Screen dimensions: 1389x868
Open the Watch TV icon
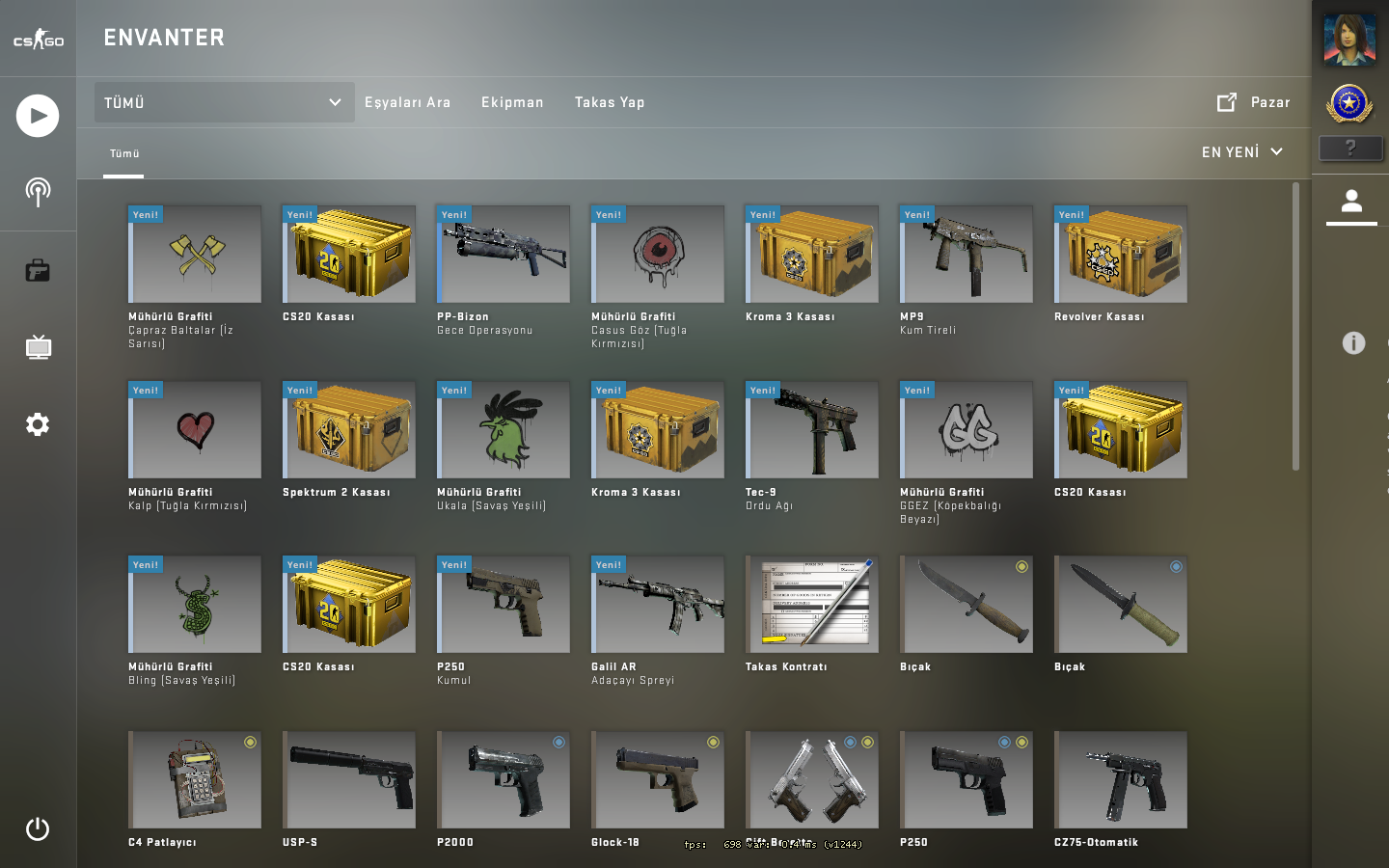(x=38, y=347)
